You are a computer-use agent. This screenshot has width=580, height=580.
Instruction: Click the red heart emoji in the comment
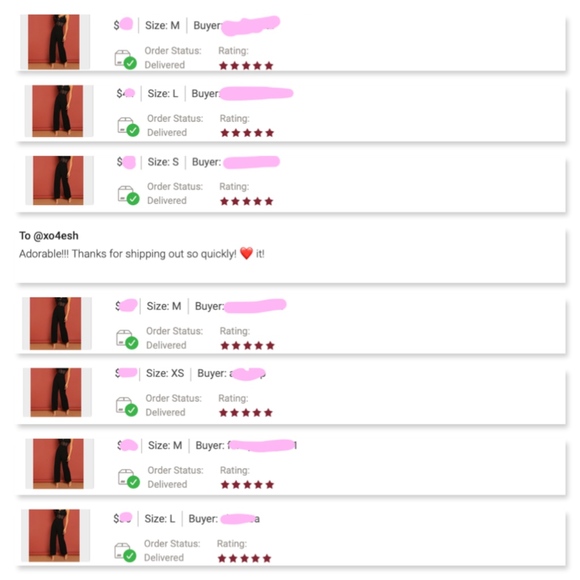coord(246,253)
